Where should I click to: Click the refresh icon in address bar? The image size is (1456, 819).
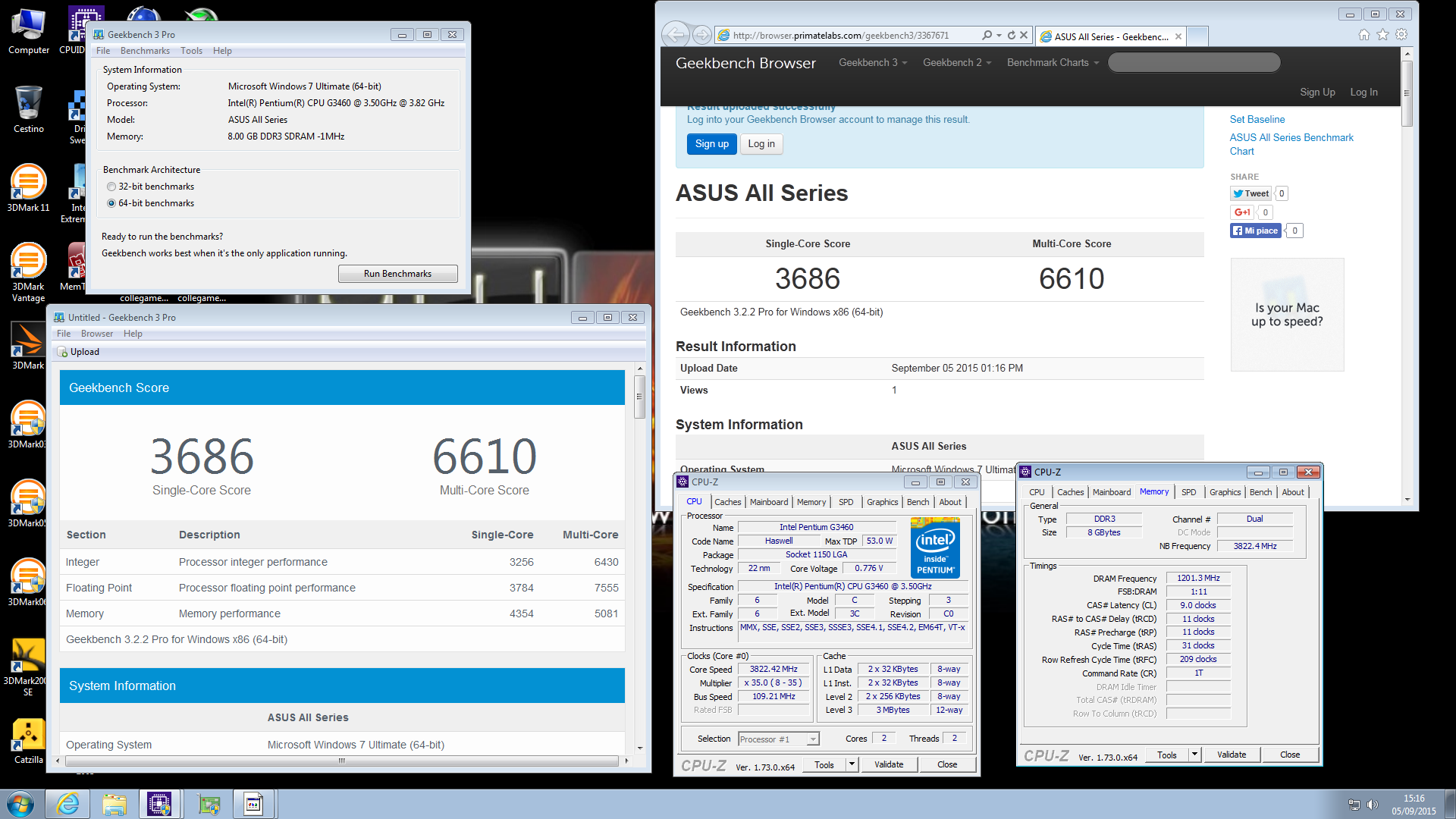[x=1011, y=35]
